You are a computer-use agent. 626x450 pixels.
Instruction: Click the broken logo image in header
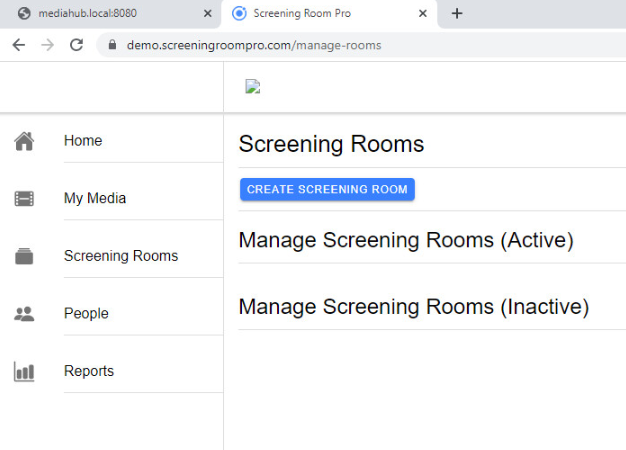tap(253, 87)
